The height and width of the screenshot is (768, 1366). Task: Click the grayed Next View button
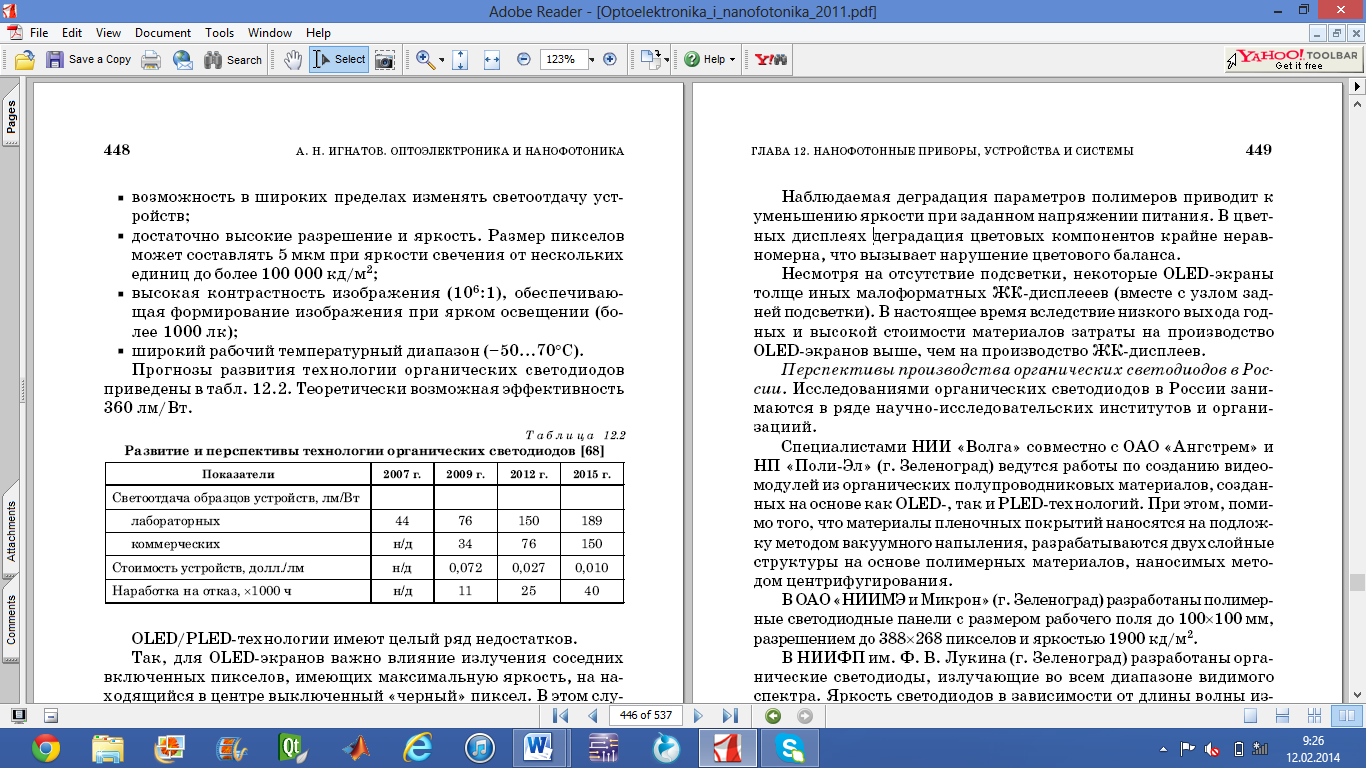coord(805,716)
